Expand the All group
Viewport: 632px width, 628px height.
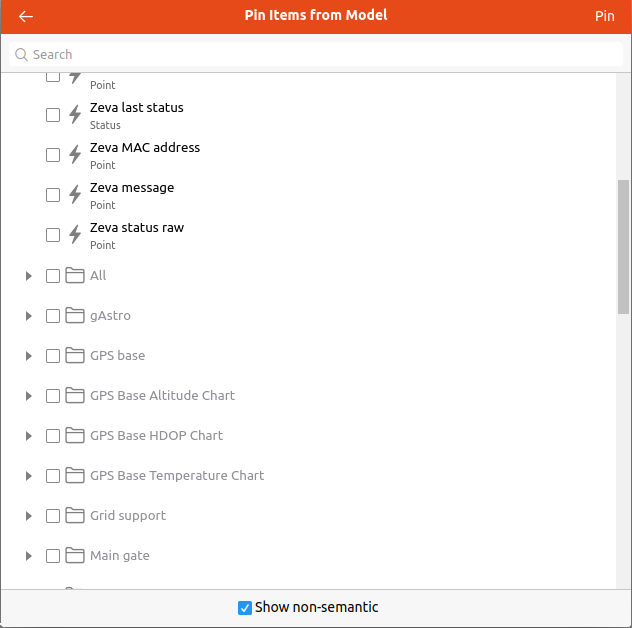tap(29, 276)
